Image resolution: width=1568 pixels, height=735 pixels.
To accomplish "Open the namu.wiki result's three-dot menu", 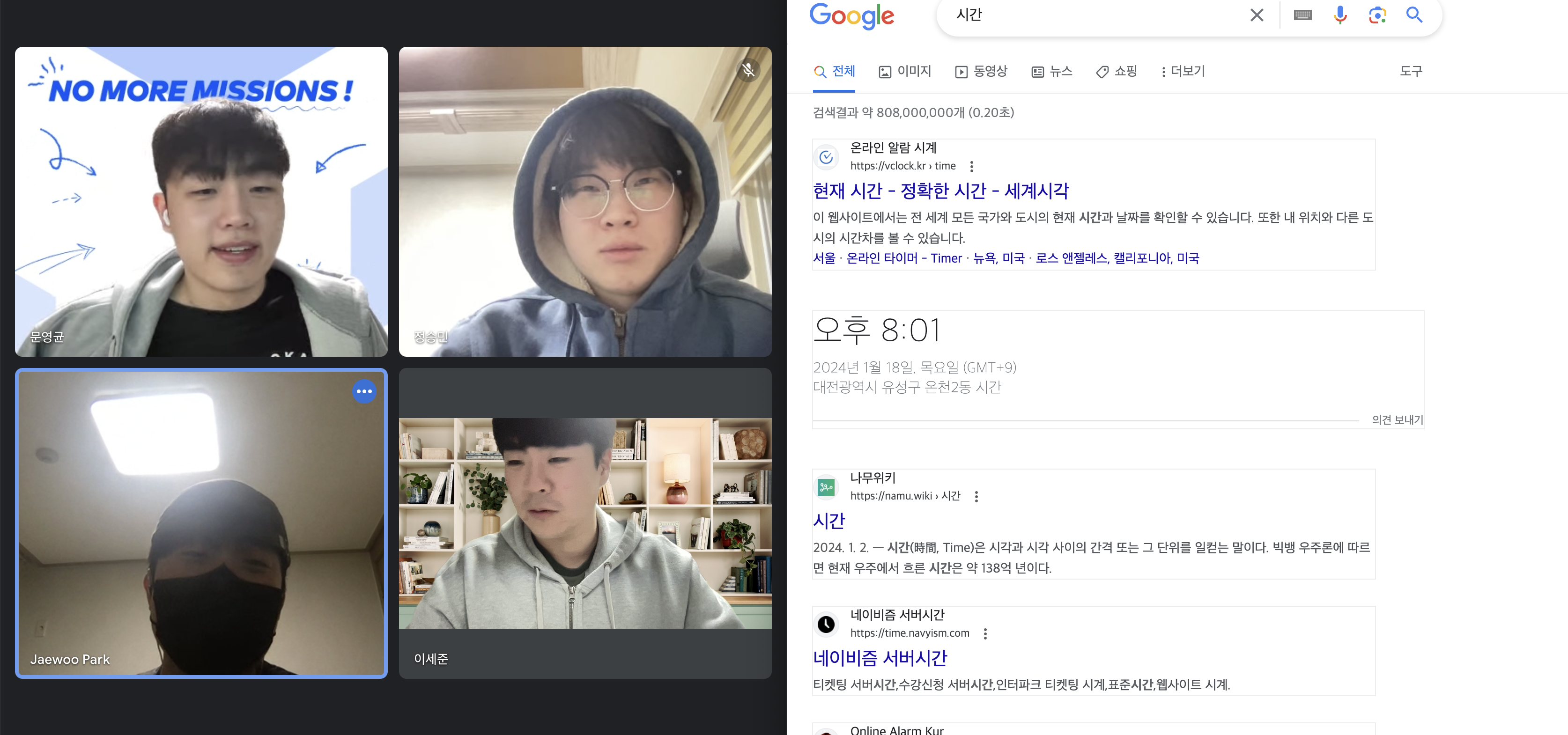I will click(x=976, y=497).
